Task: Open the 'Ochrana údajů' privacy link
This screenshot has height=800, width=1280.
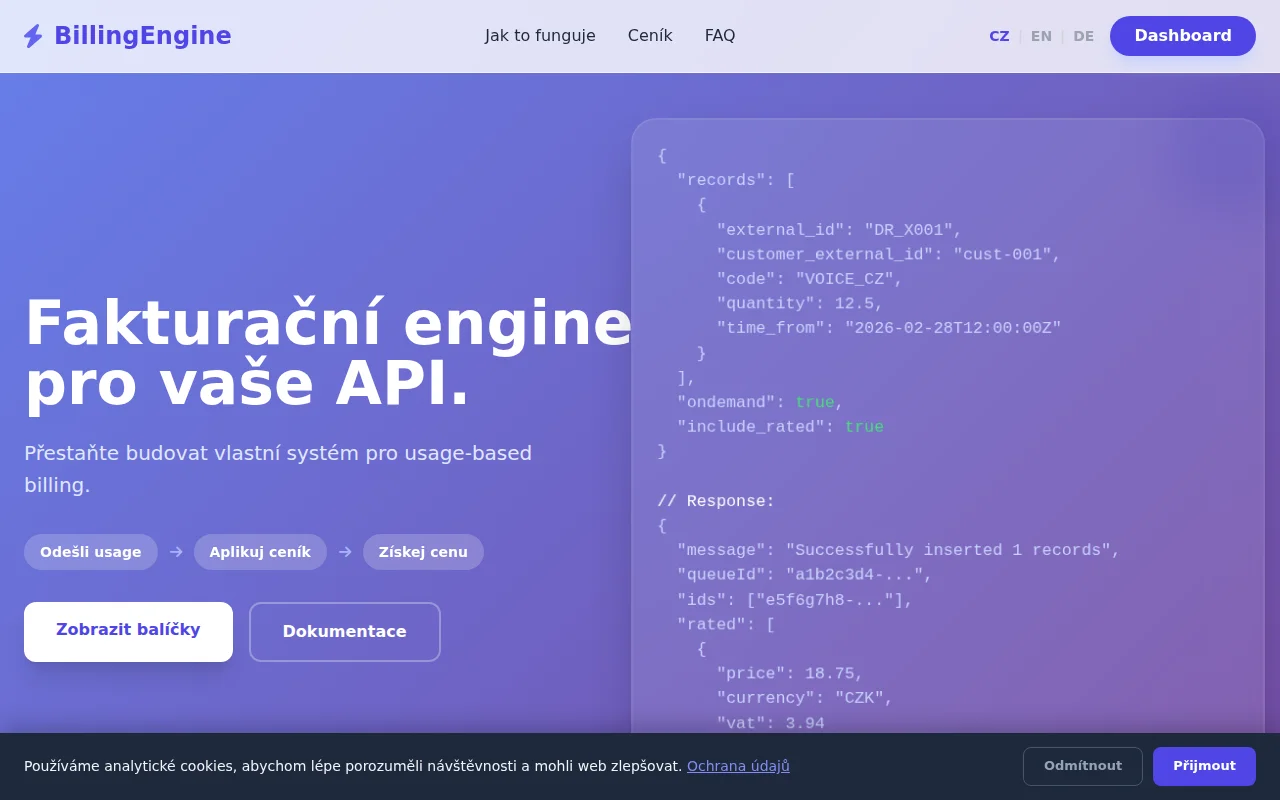Action: (x=738, y=766)
